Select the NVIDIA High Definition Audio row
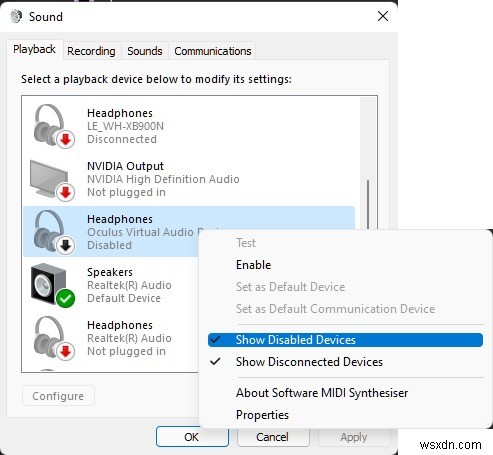This screenshot has height=455, width=493. point(163,179)
